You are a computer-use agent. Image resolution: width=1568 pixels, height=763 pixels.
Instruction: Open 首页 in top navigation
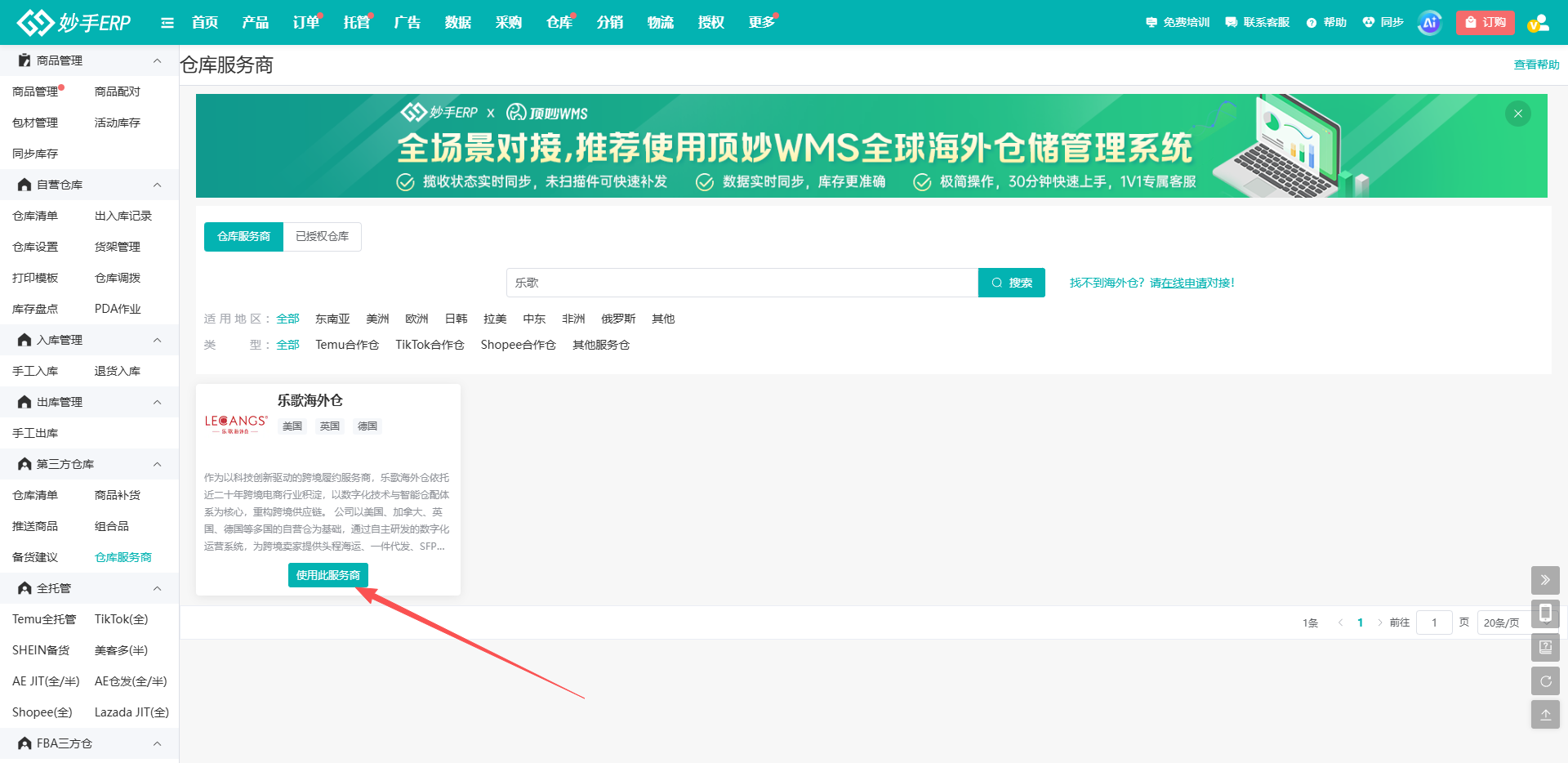(205, 23)
